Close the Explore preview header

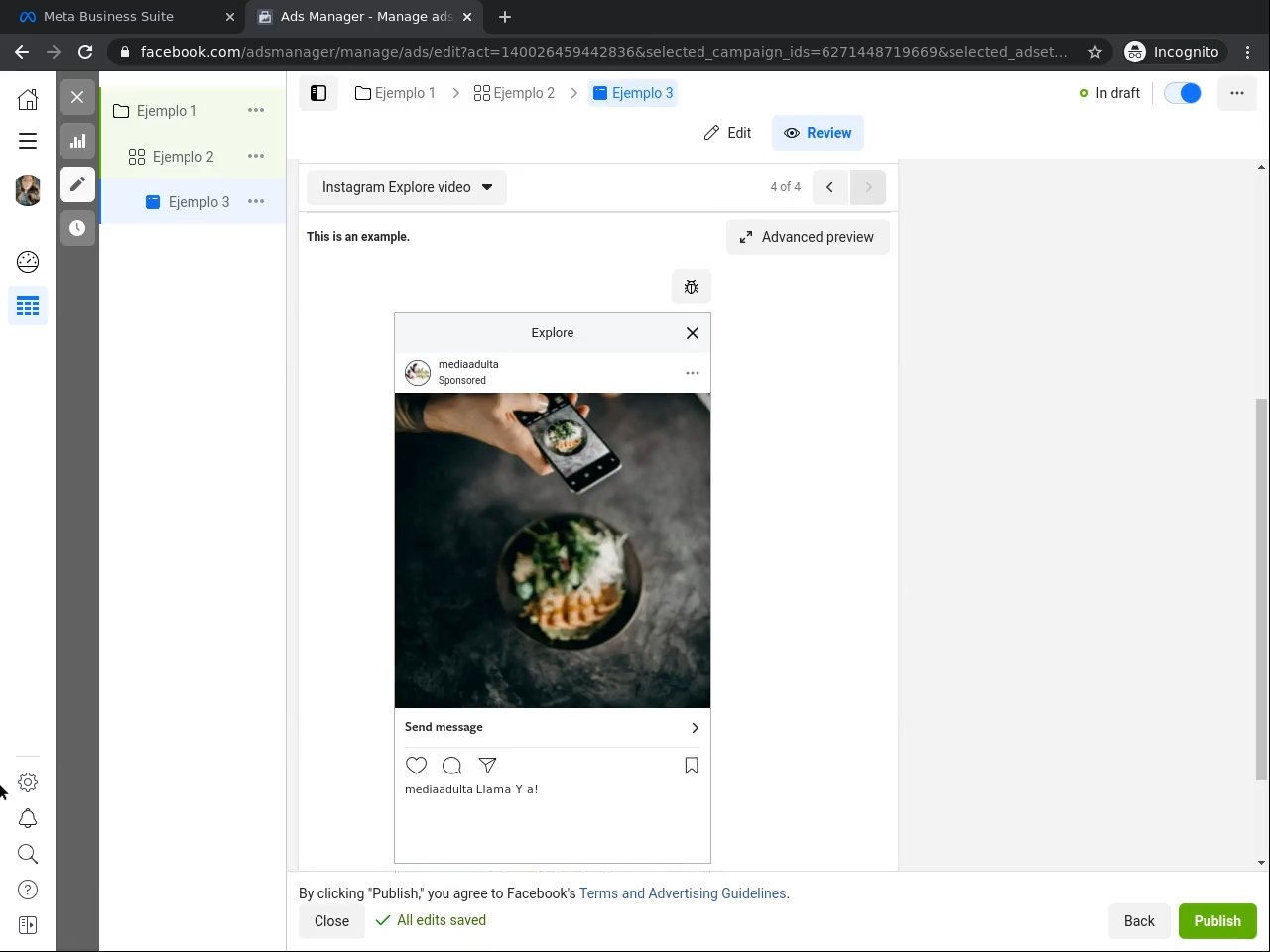coord(693,333)
